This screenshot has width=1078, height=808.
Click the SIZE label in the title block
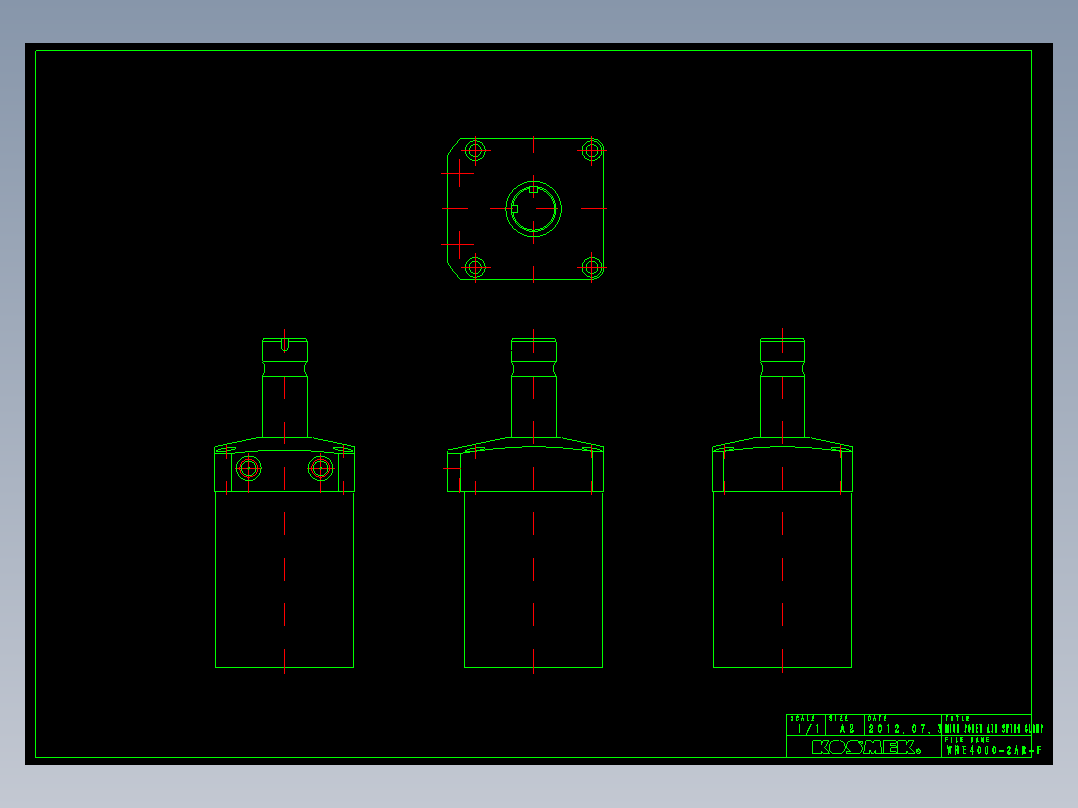[839, 719]
